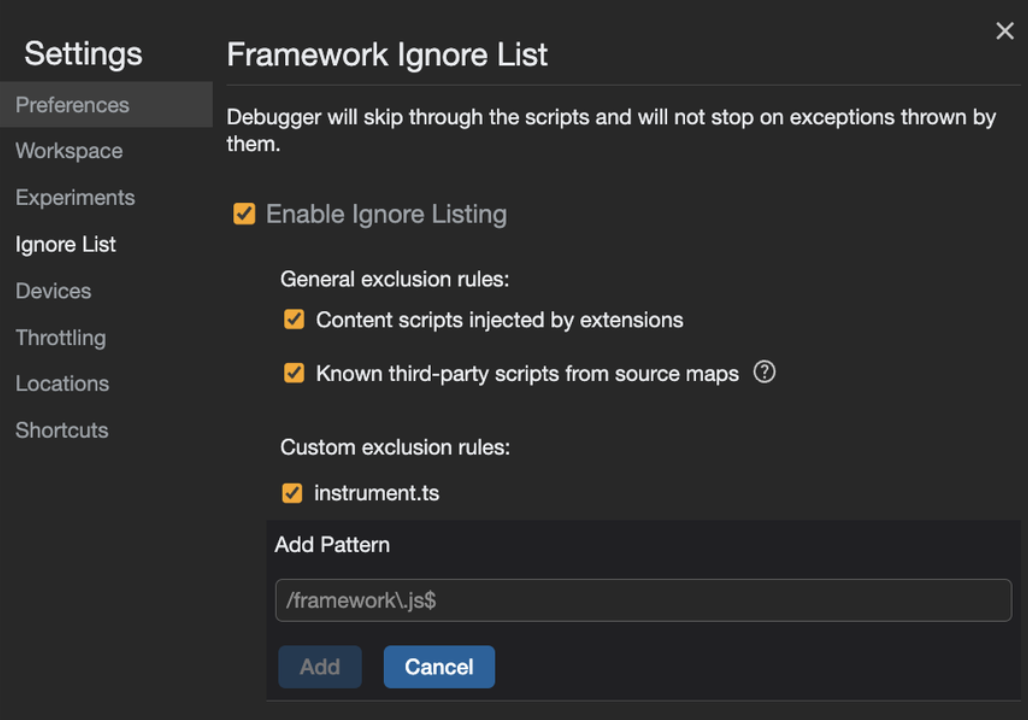Go to the Experiments section
Screen dimensions: 1028x720
point(75,198)
